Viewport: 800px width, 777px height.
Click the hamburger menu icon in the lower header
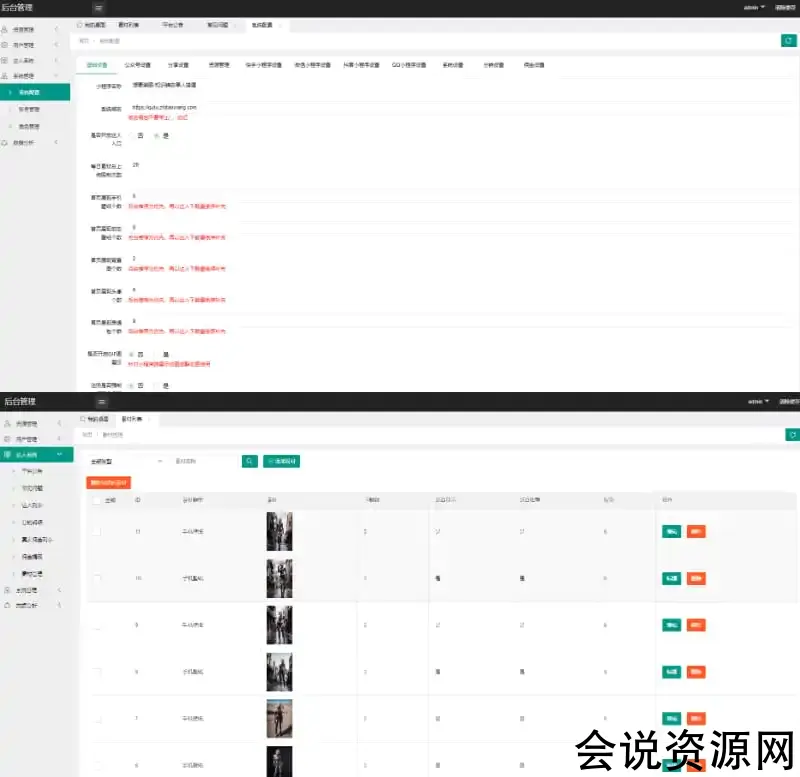point(101,401)
